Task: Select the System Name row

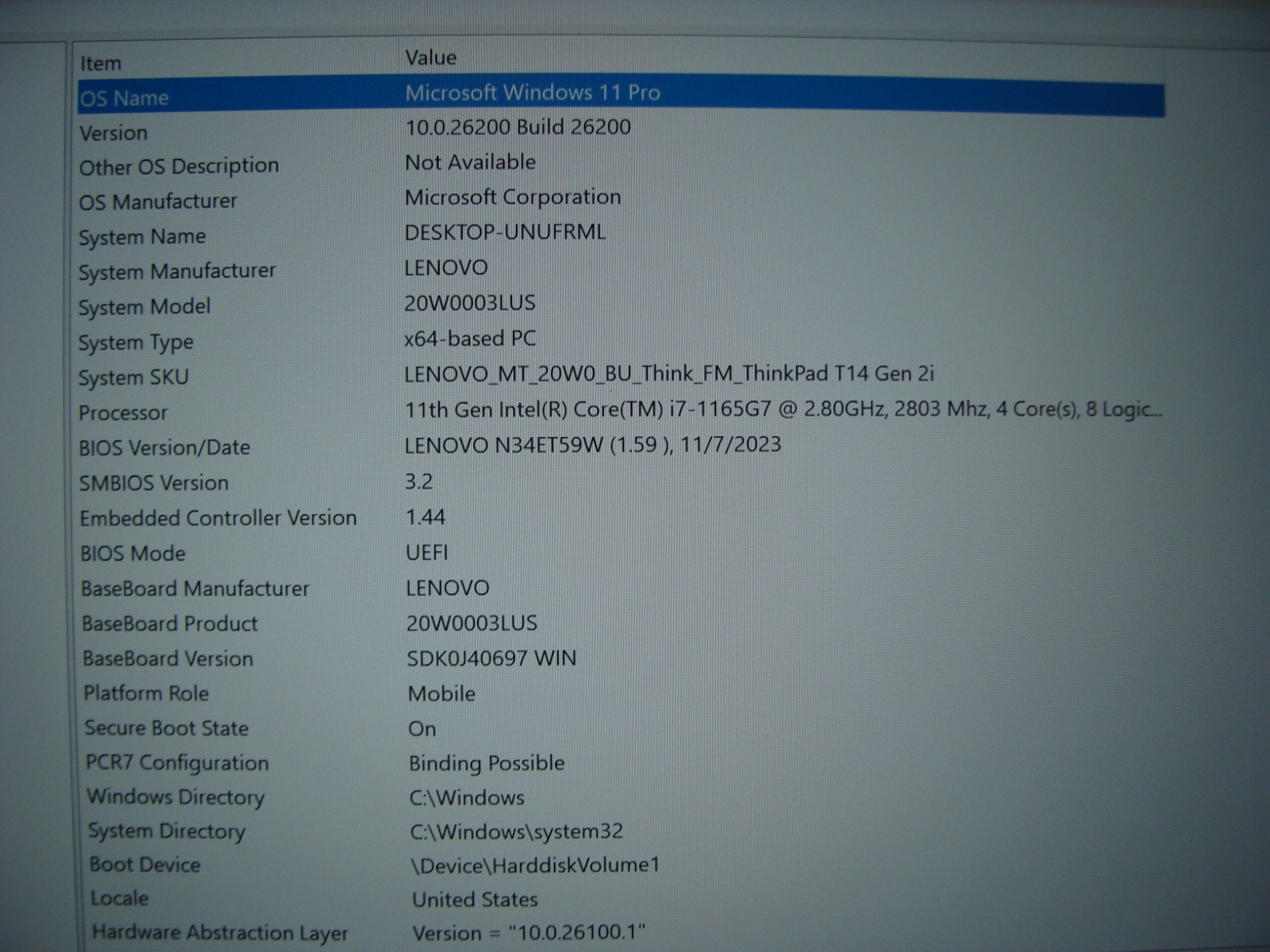Action: click(x=142, y=236)
